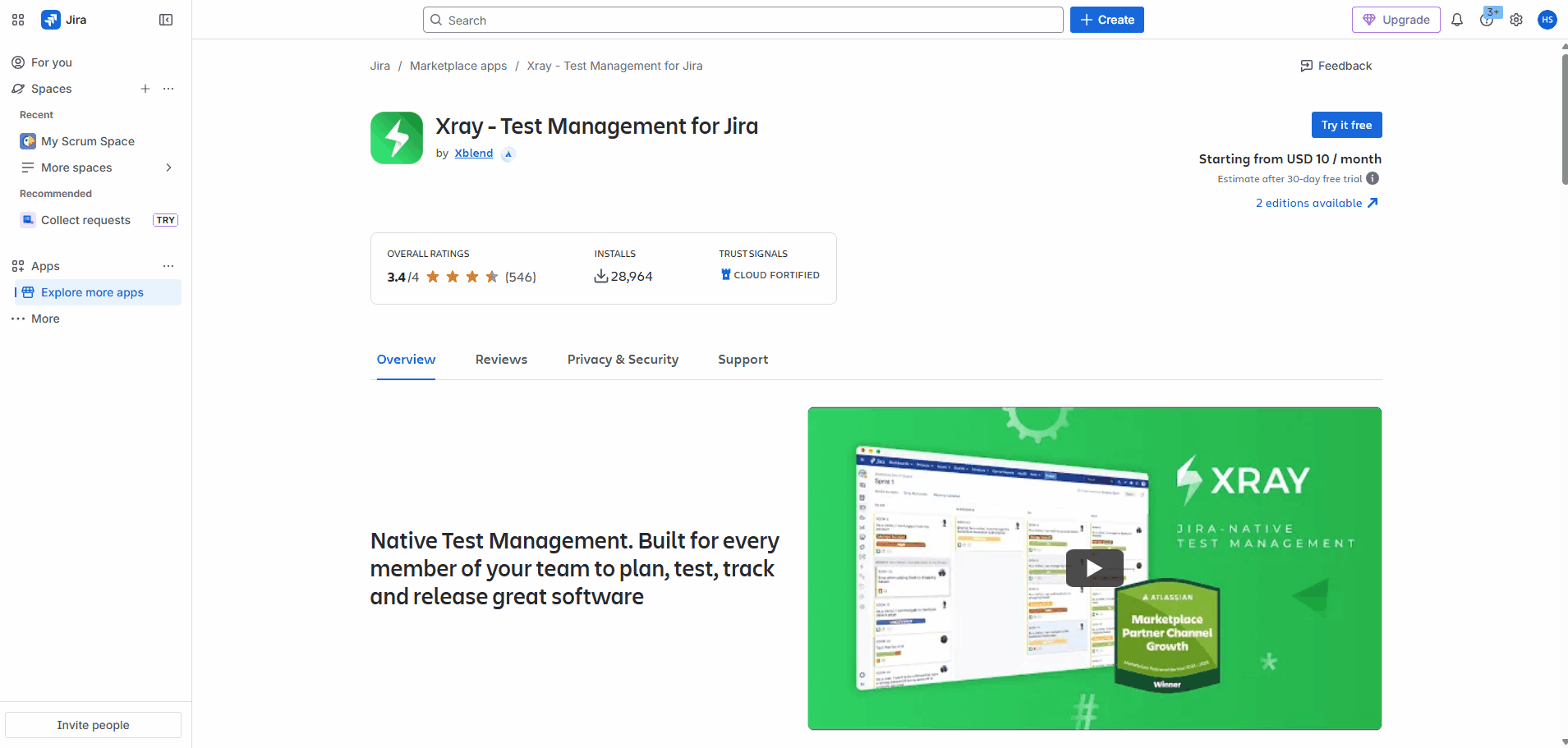Click the installs download icon
The width and height of the screenshot is (1568, 748).
pyautogui.click(x=601, y=277)
